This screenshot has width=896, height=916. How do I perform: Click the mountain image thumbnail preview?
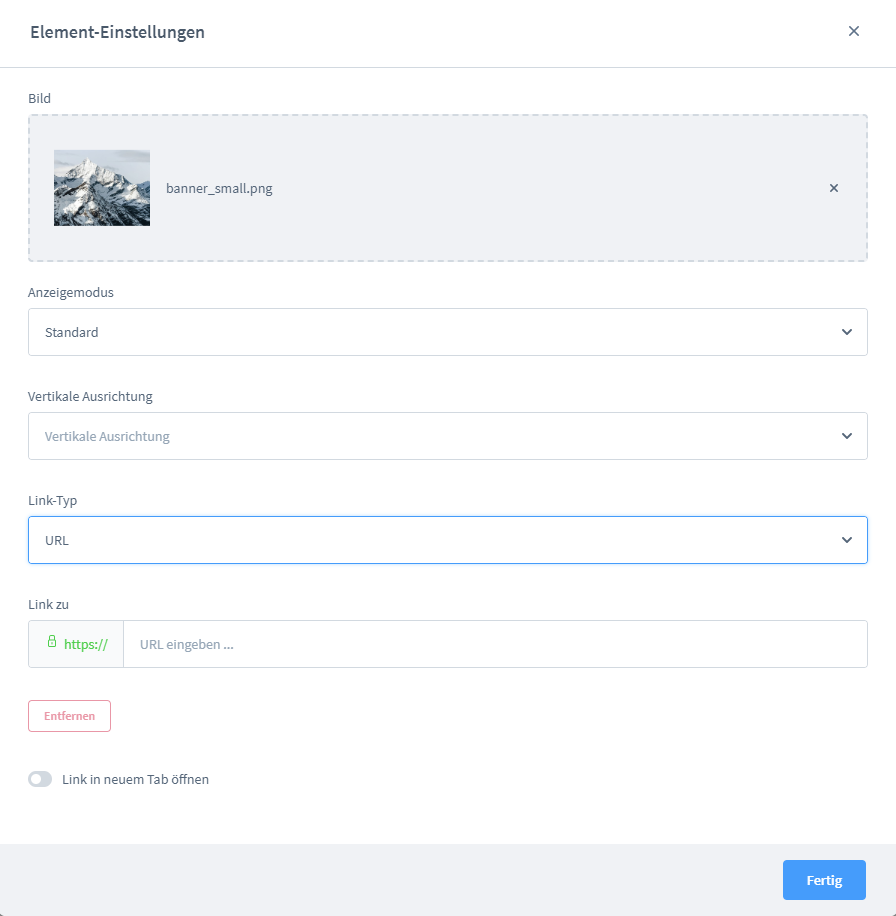102,188
